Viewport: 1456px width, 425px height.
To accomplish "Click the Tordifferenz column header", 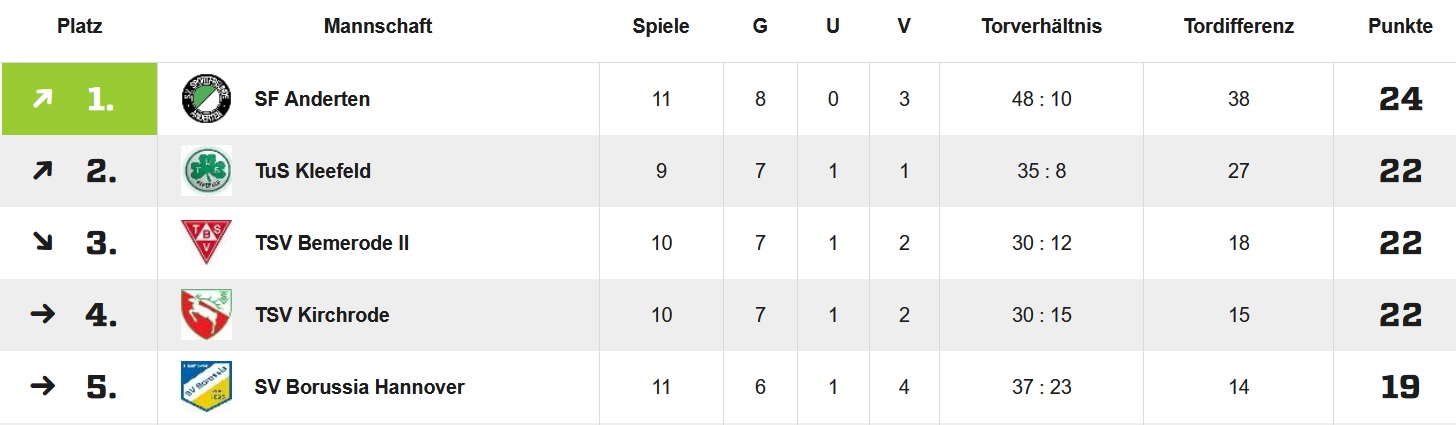I will pos(1238,27).
